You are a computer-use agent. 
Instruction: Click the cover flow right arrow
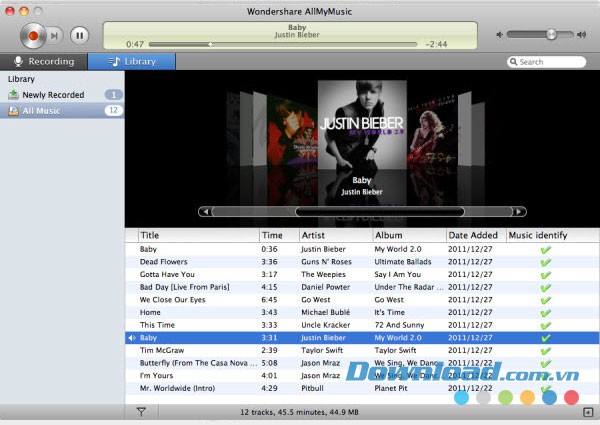click(x=518, y=212)
